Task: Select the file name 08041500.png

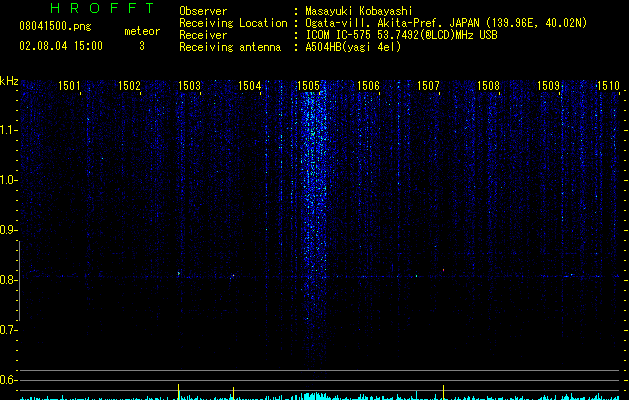Action: [x=55, y=27]
